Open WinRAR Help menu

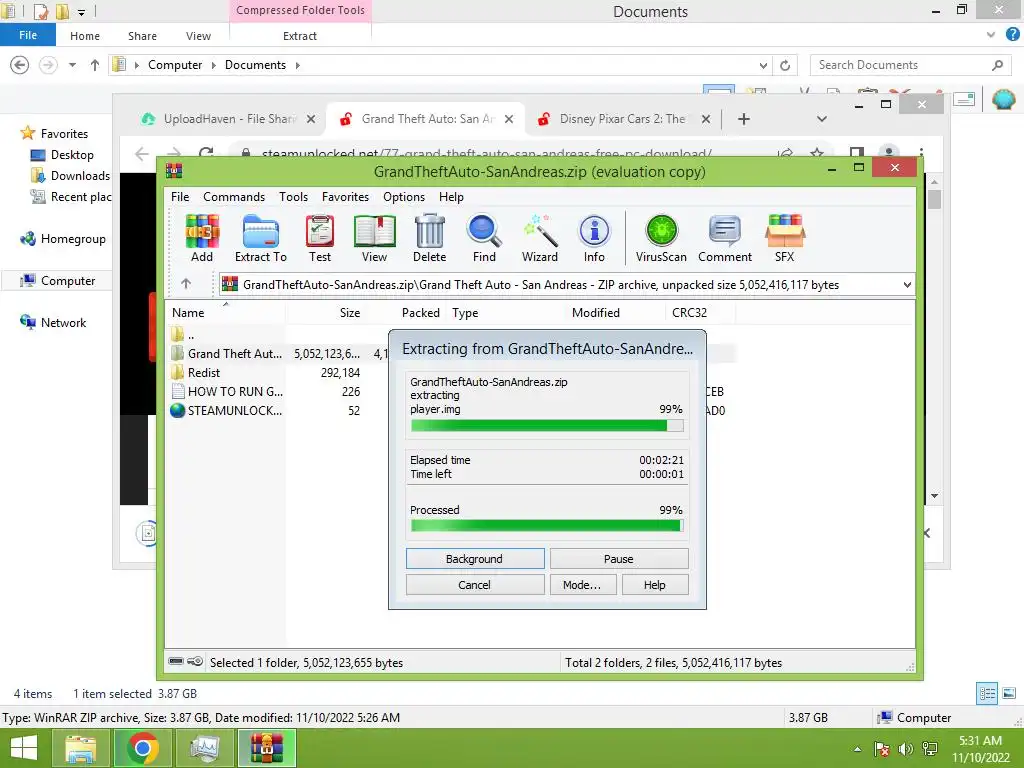pos(451,197)
